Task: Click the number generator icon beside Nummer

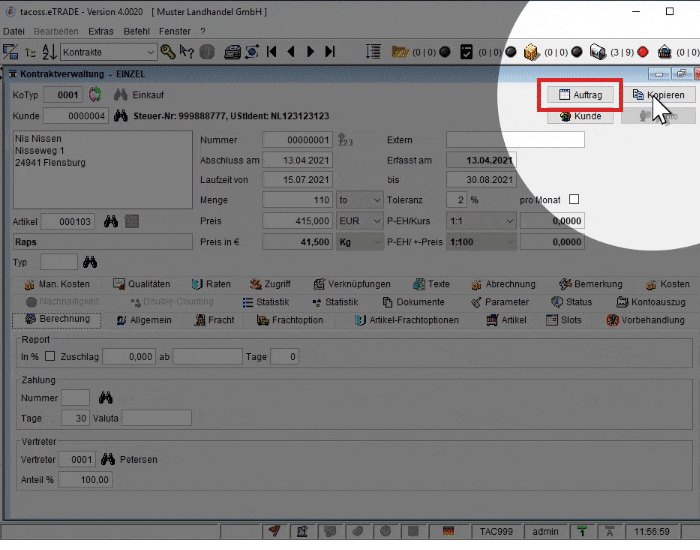Action: click(x=345, y=139)
